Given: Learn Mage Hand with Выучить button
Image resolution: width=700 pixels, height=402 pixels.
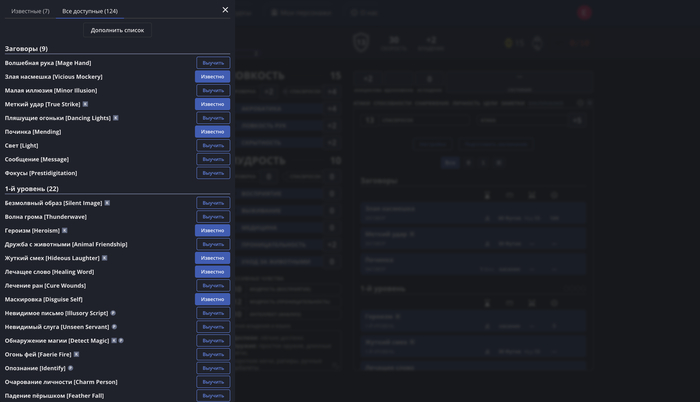Looking at the screenshot, I should tap(213, 63).
